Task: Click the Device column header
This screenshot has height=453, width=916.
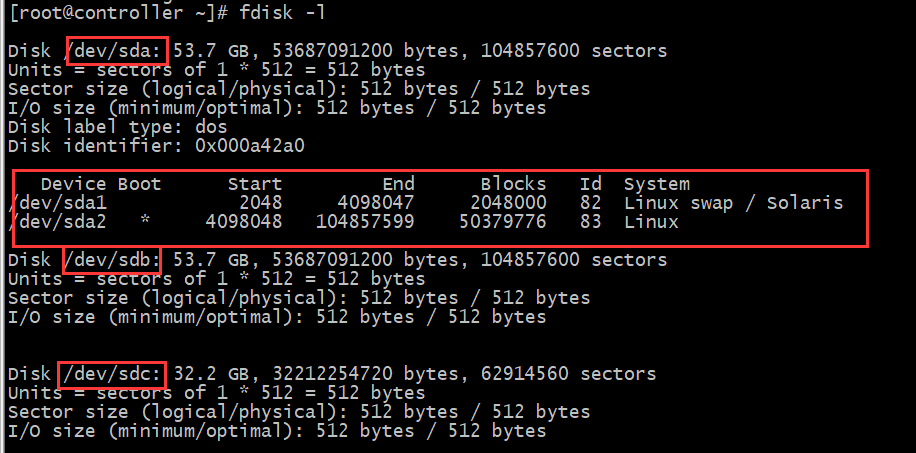Action: [x=73, y=184]
